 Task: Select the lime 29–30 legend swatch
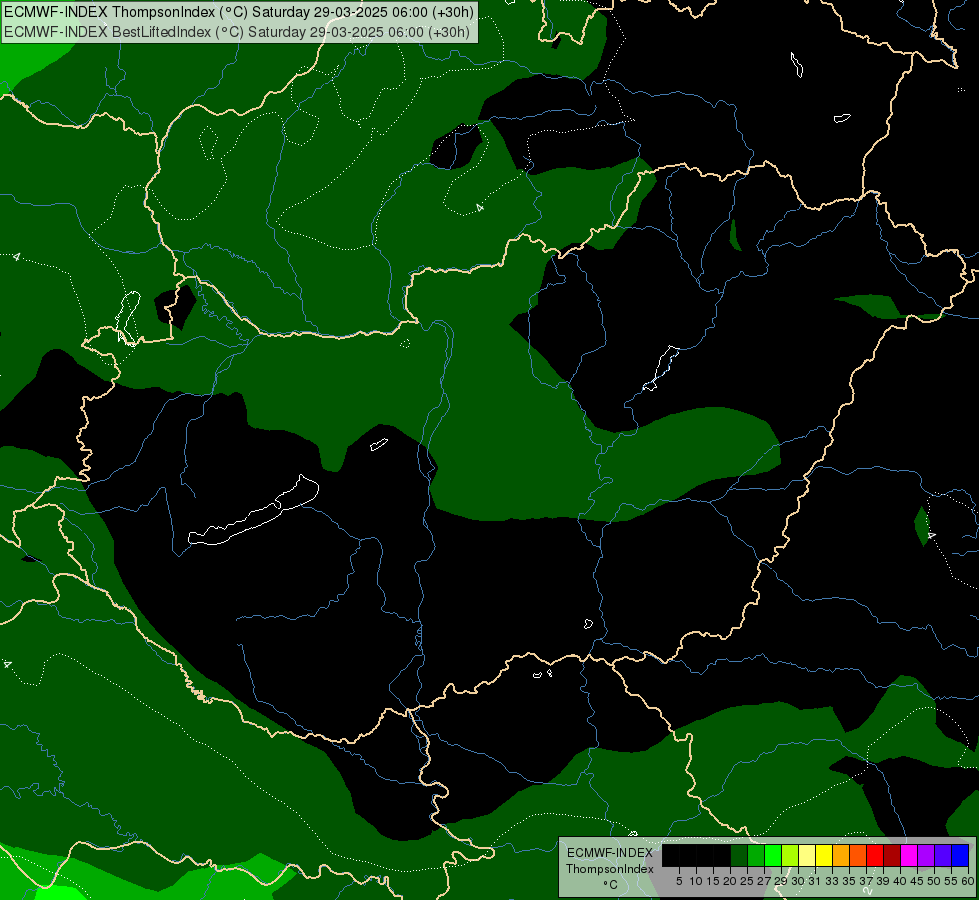coord(790,856)
